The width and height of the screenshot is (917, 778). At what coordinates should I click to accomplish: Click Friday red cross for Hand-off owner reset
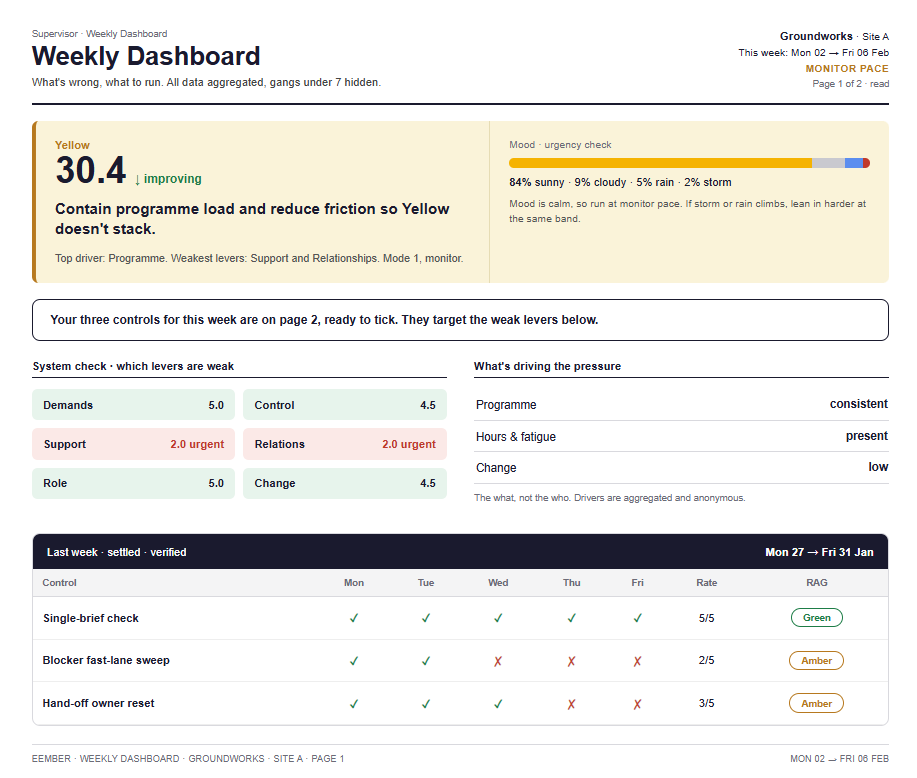[x=637, y=704]
